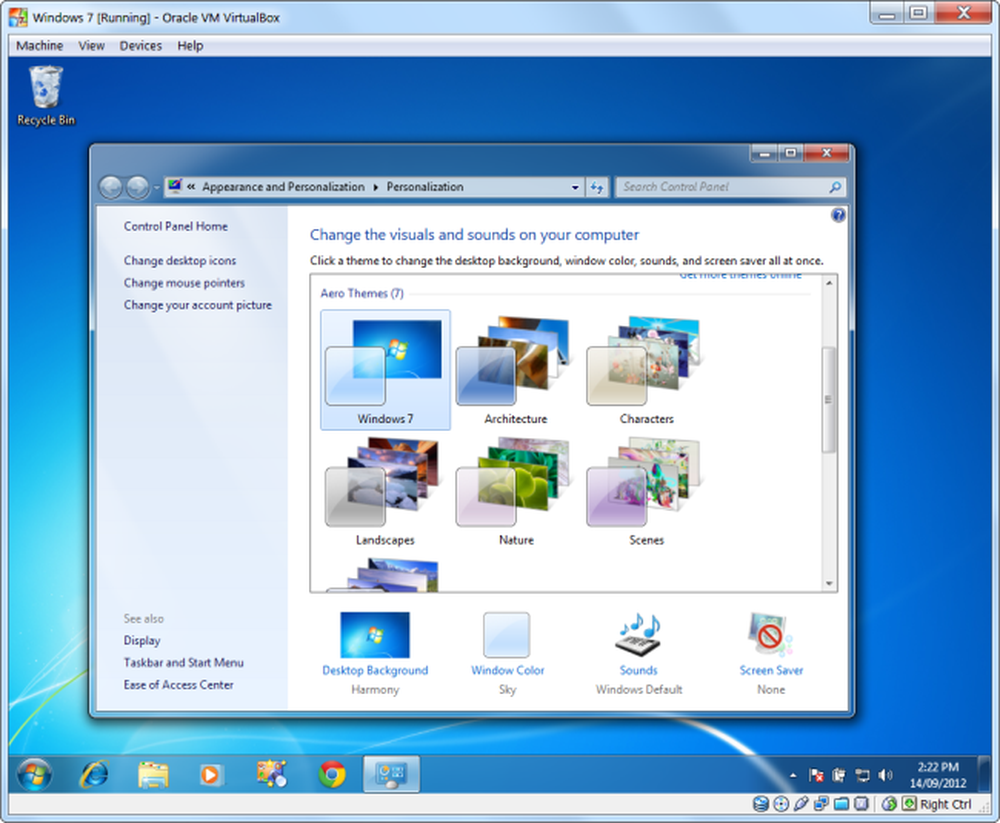Open the Desktop Background icon
Viewport: 1000px width, 823px height.
click(x=375, y=635)
